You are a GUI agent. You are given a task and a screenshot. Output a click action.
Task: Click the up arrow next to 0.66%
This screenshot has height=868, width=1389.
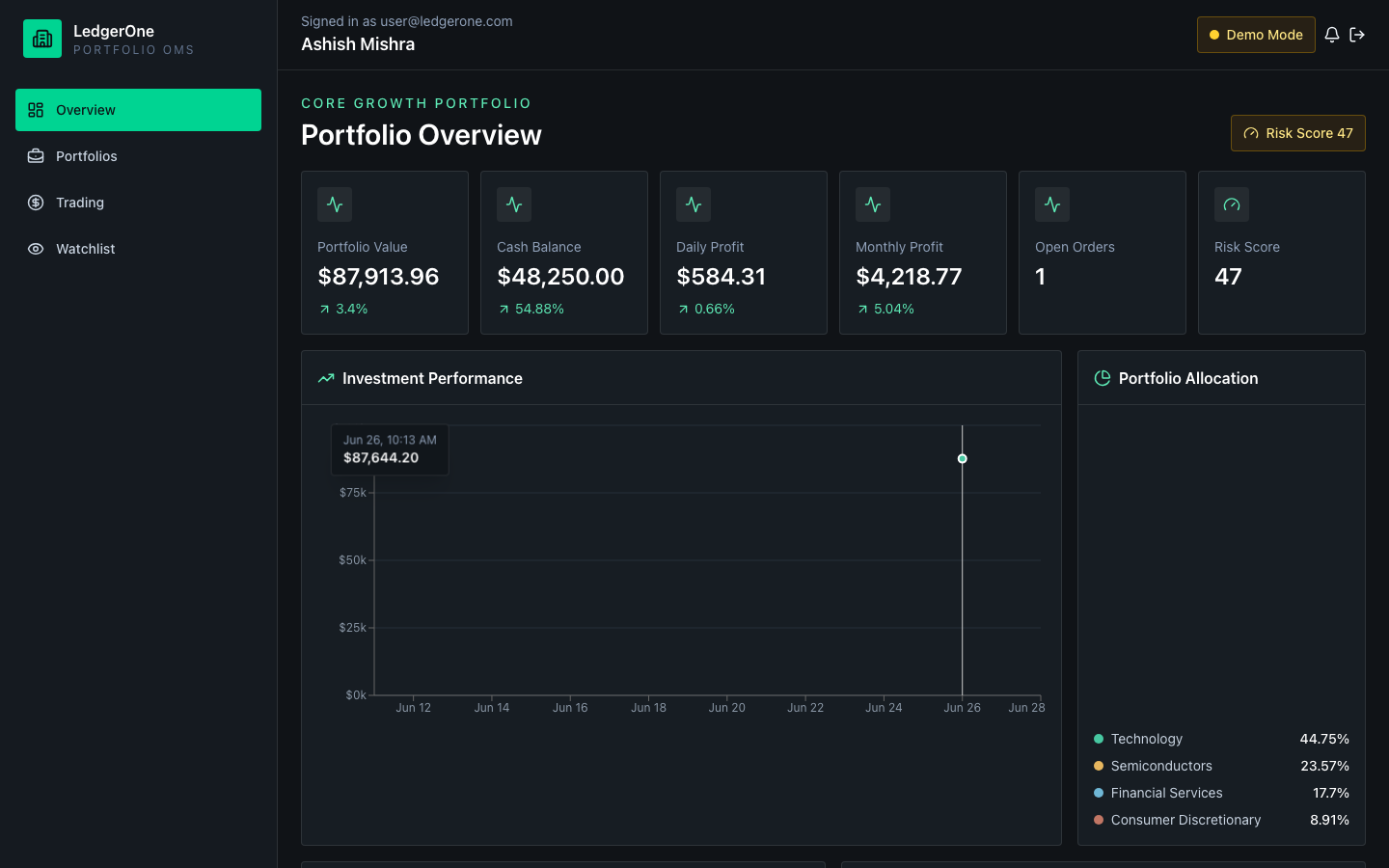pos(684,310)
